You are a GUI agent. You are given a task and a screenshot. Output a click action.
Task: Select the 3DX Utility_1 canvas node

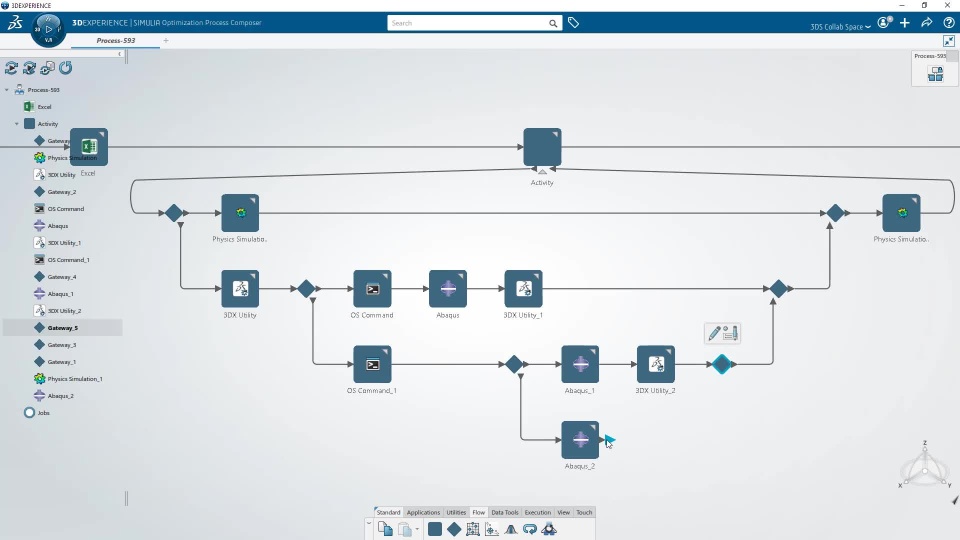tap(523, 288)
